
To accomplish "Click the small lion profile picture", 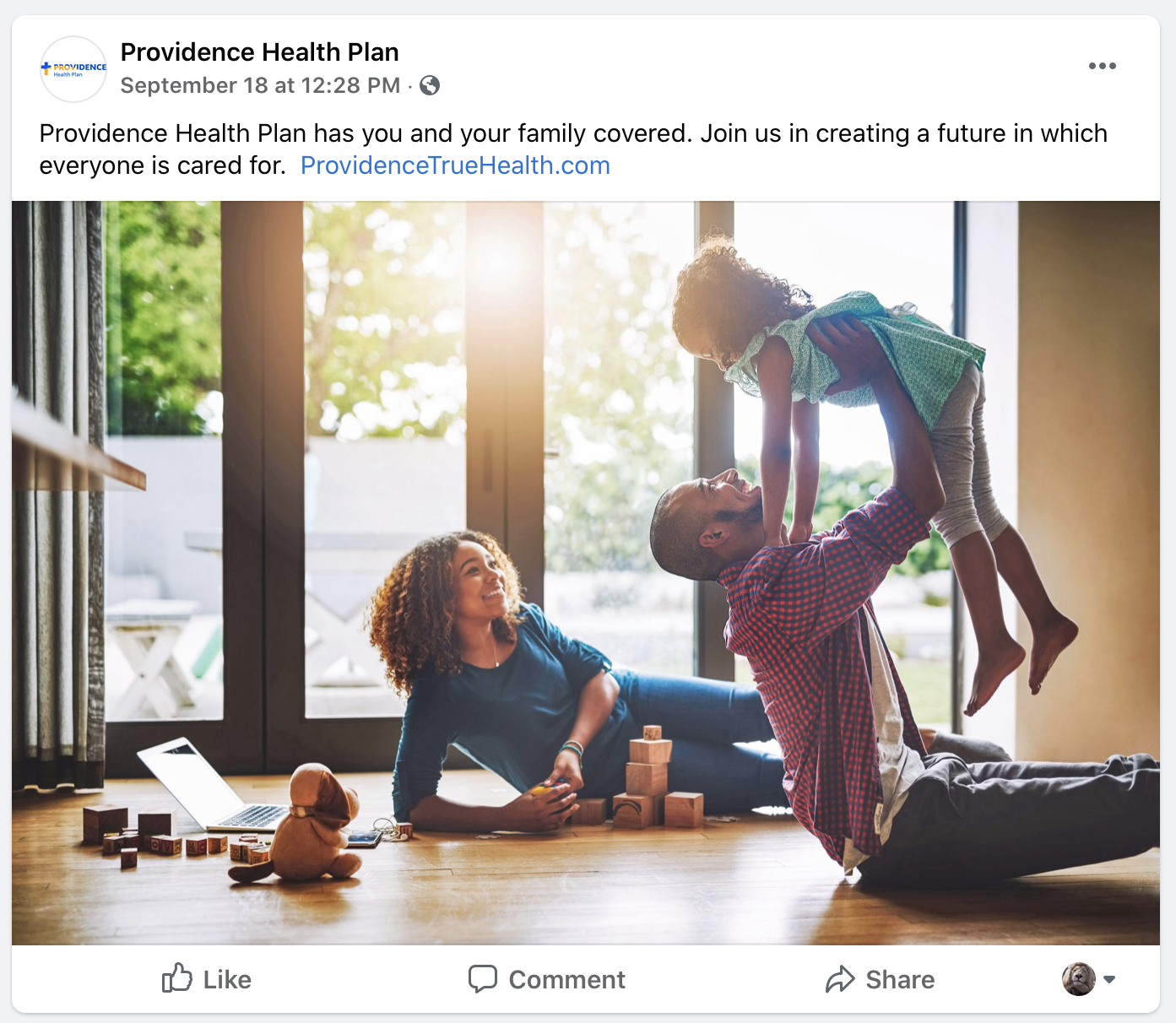I will point(1078,979).
